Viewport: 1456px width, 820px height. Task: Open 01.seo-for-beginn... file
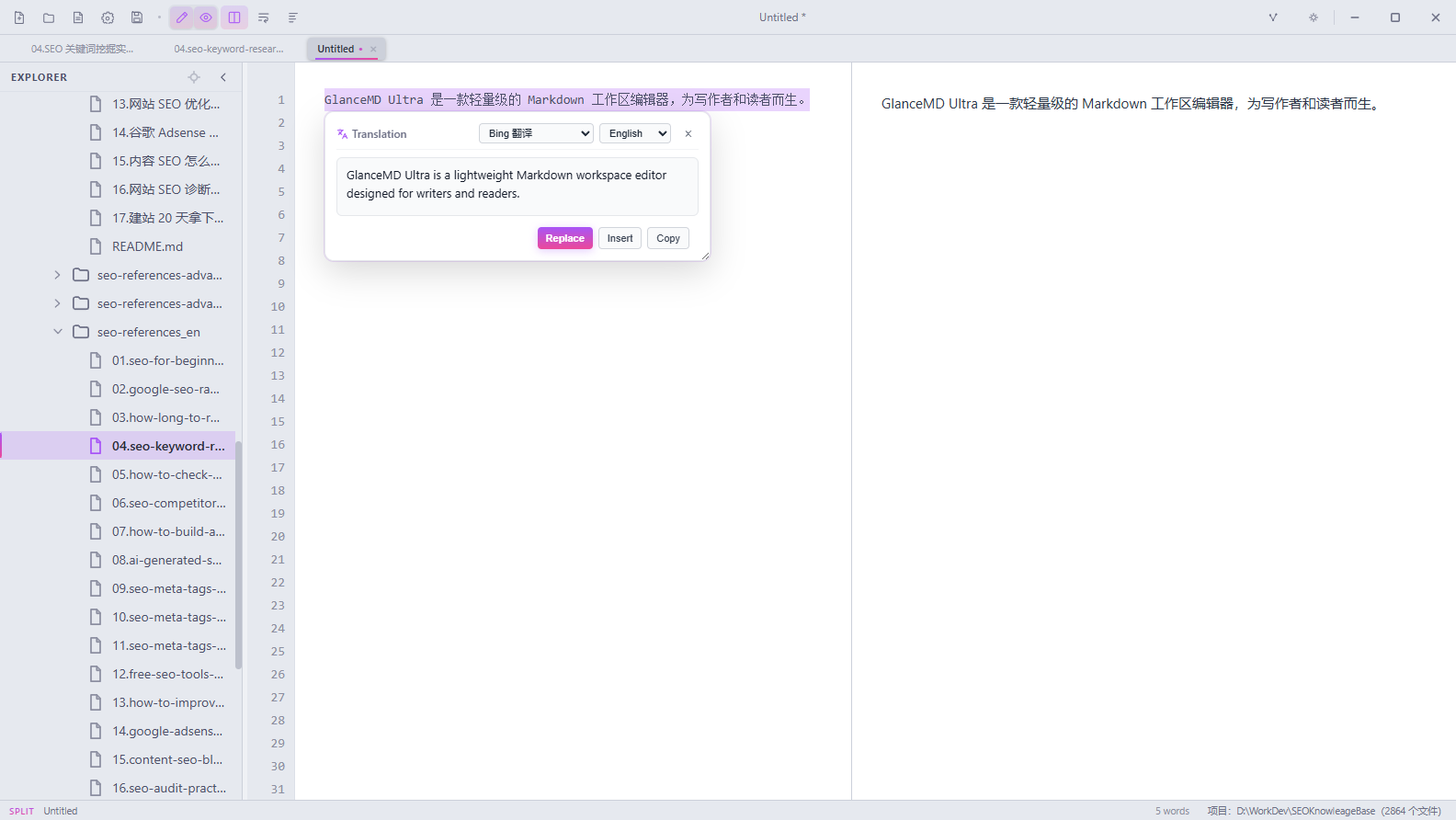click(118, 360)
